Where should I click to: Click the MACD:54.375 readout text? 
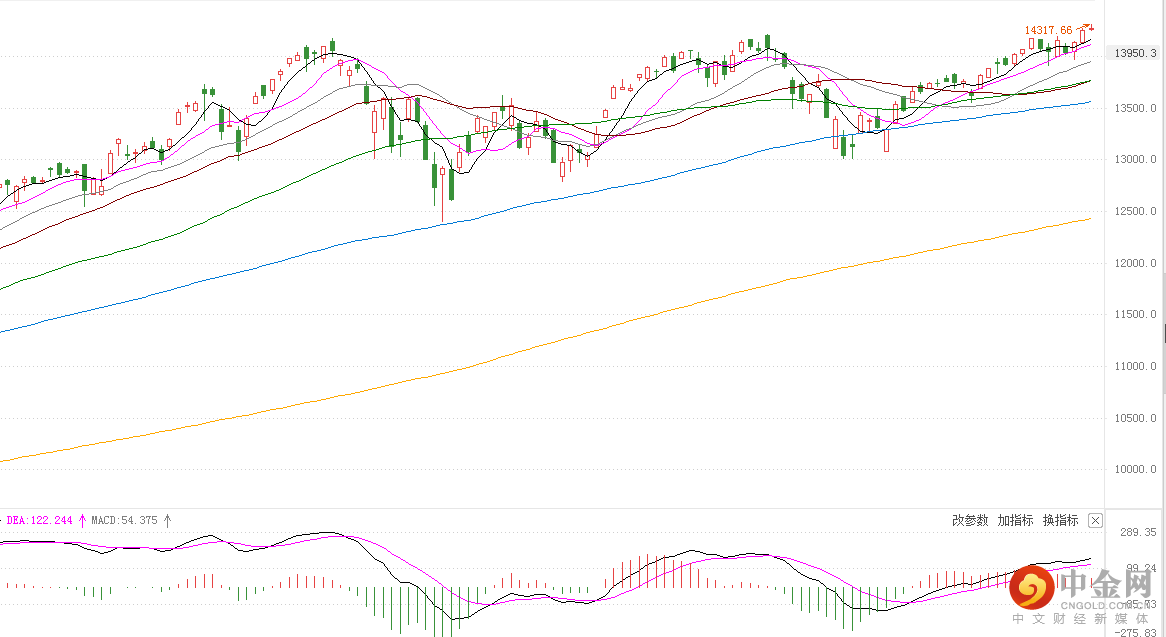pyautogui.click(x=124, y=520)
